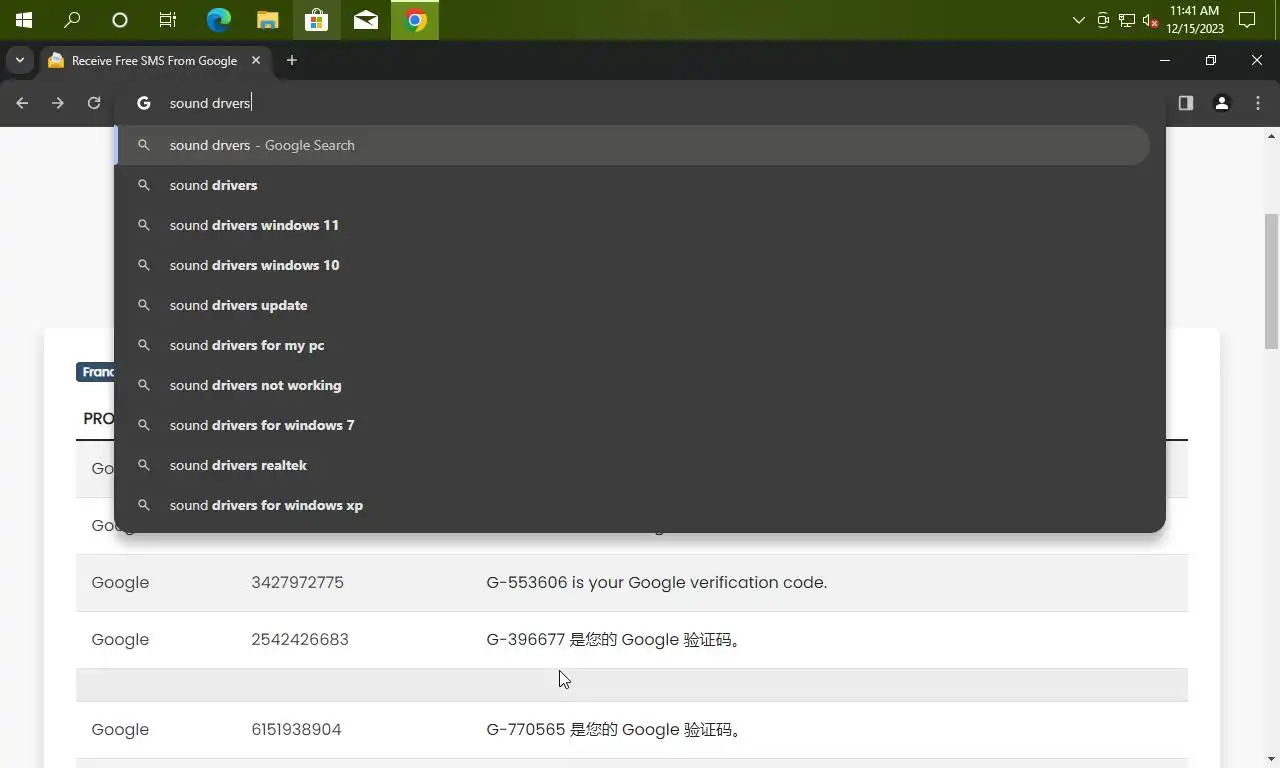Pick 'sound drivers windows 11' suggestion
Viewport: 1280px width, 768px height.
pos(632,225)
